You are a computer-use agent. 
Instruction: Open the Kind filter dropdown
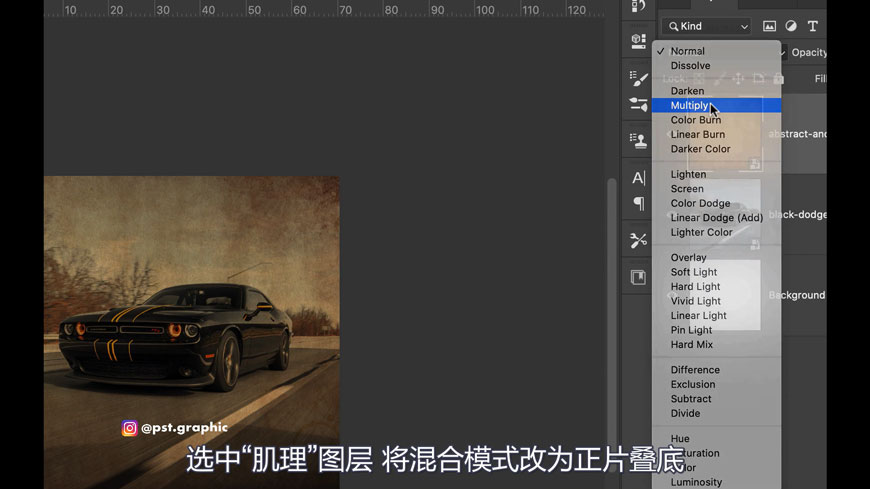(x=706, y=26)
